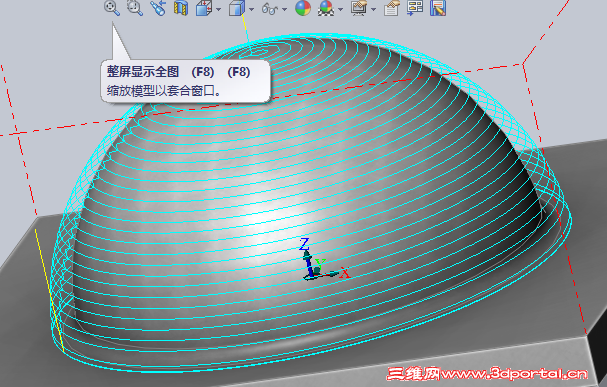Expand the View Settings dropdown arrow

tap(373, 9)
